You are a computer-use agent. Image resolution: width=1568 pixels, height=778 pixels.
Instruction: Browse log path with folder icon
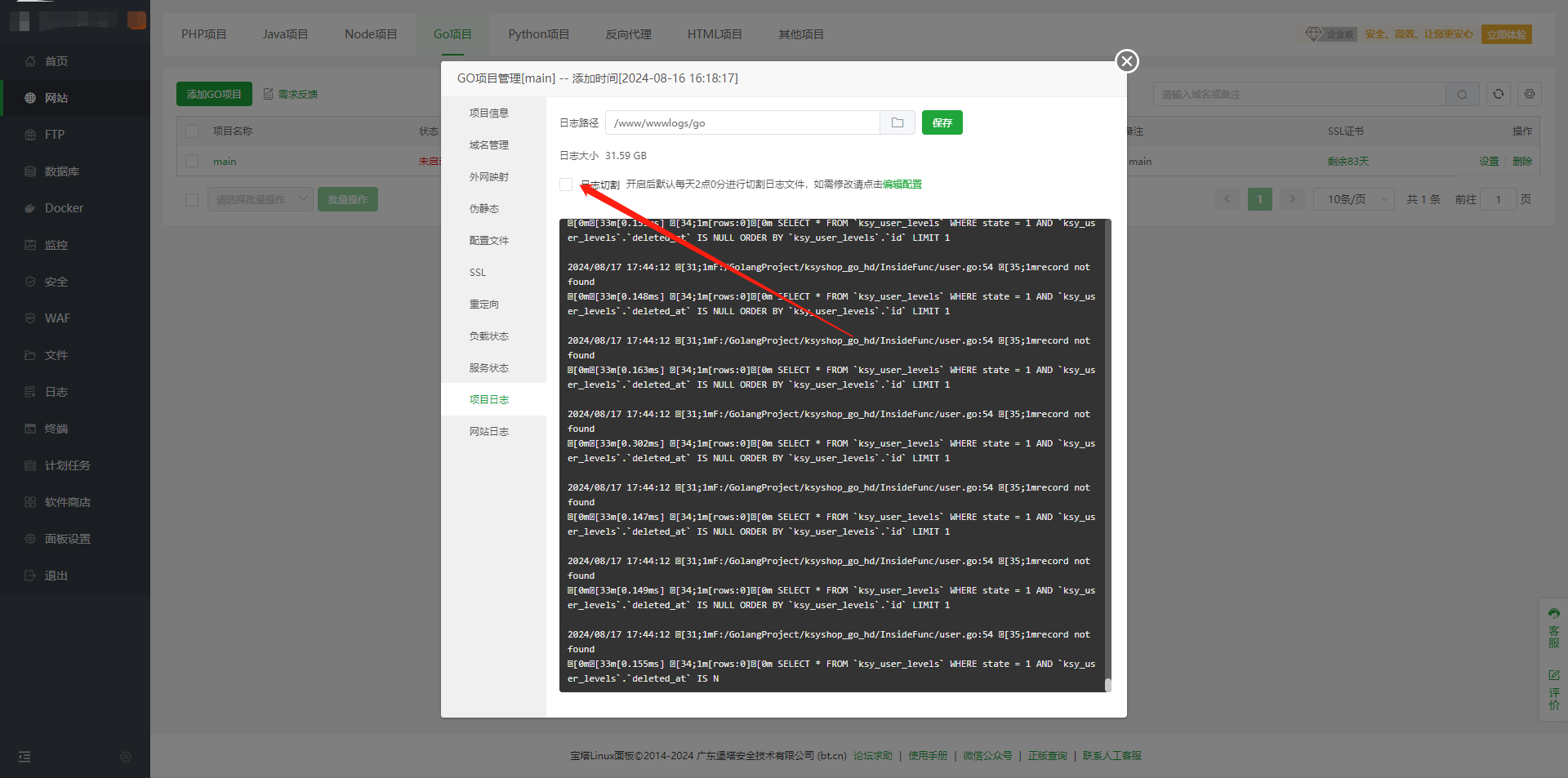(898, 122)
